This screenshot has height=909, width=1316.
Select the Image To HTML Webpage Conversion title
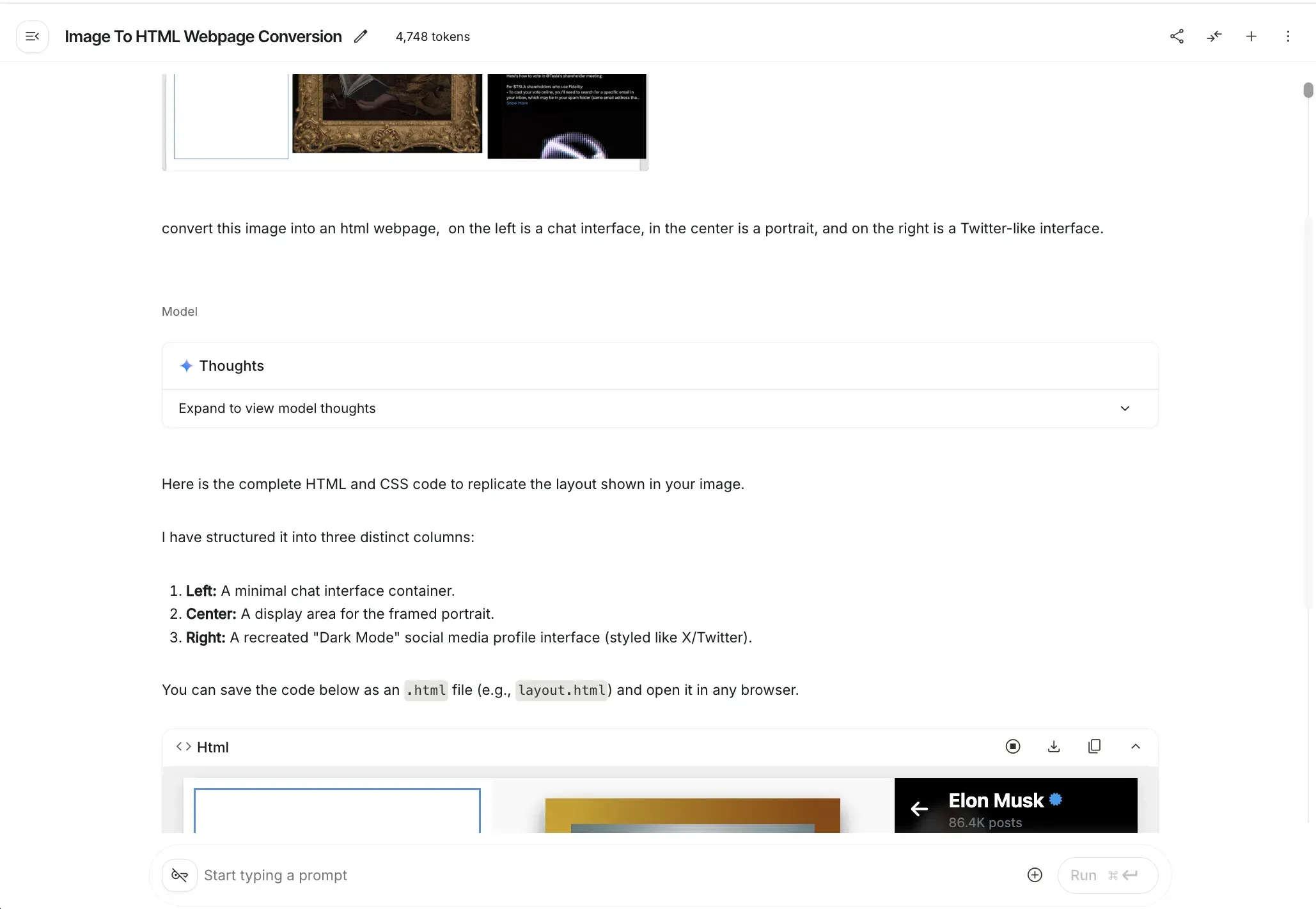[203, 36]
